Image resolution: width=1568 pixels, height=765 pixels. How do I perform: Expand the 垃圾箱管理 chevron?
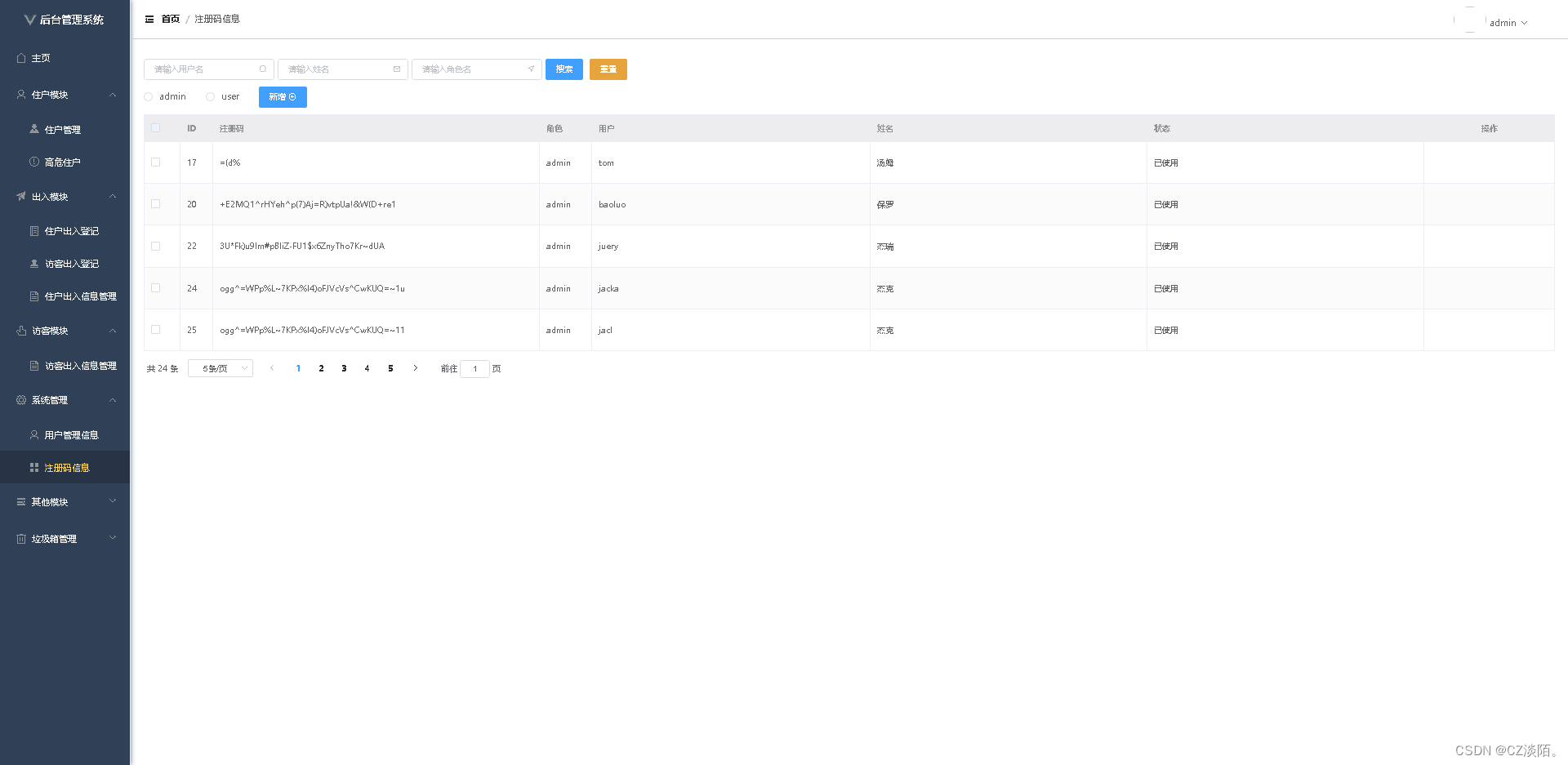(x=113, y=538)
